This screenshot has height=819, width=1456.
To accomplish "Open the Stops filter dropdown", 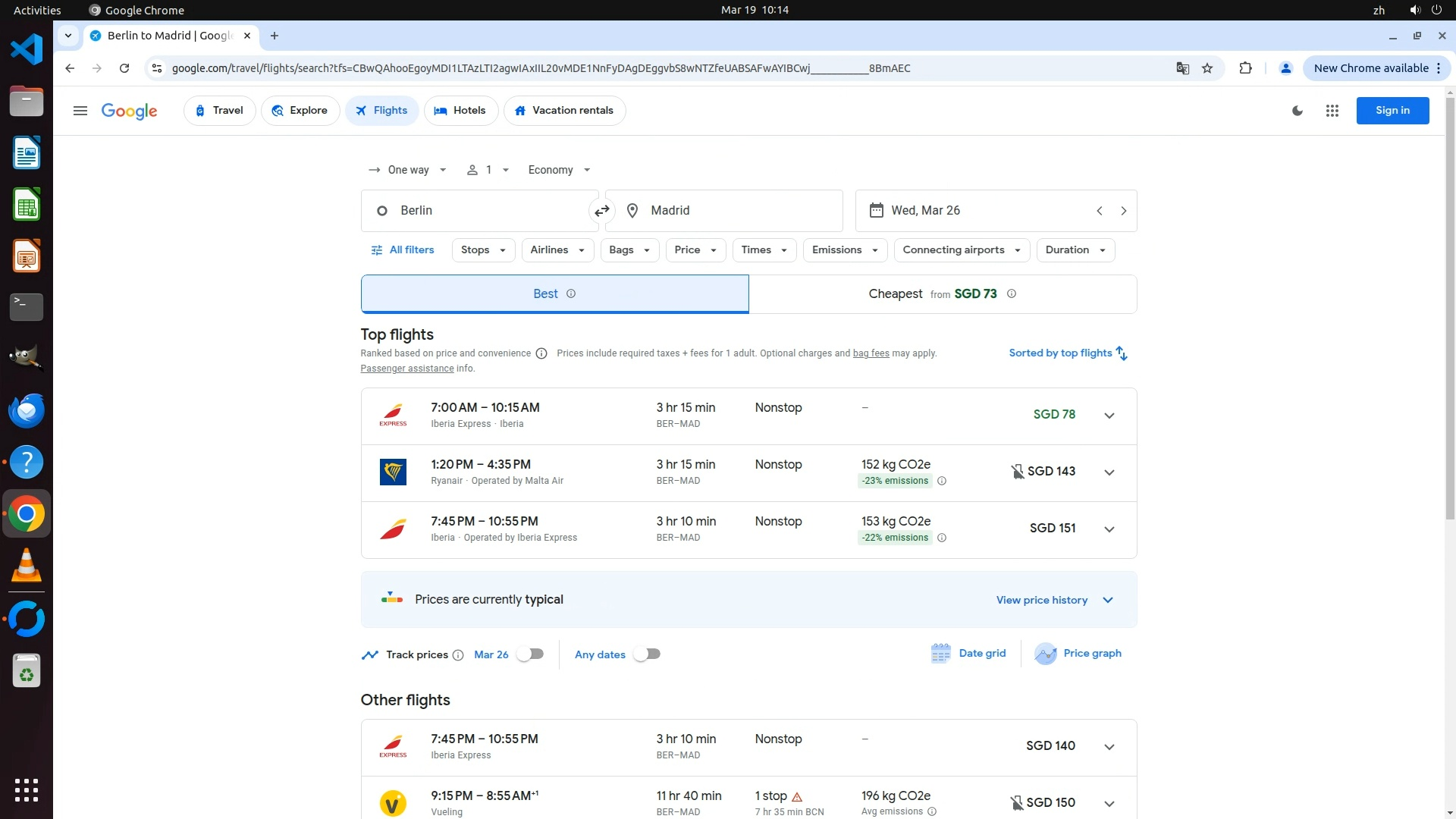I will (483, 250).
